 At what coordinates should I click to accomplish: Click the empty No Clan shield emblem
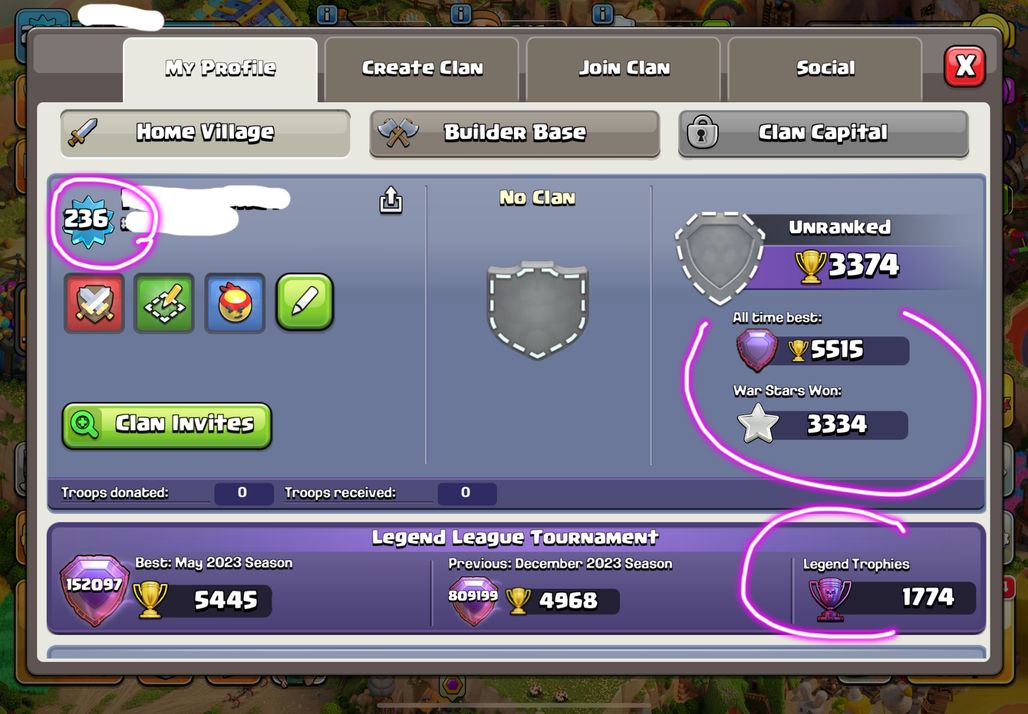coord(538,309)
